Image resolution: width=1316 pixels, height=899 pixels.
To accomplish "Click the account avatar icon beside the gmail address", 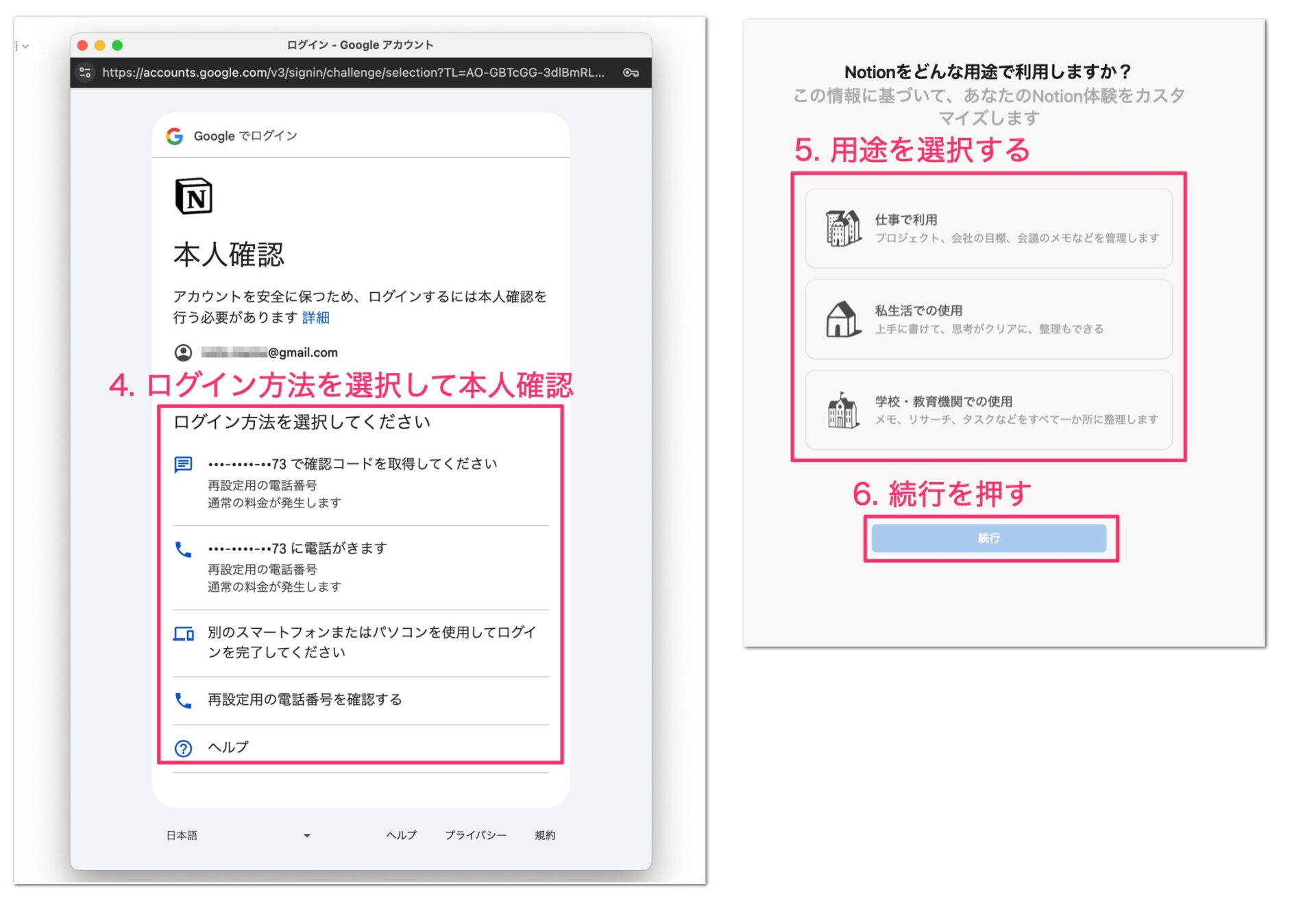I will point(182,352).
